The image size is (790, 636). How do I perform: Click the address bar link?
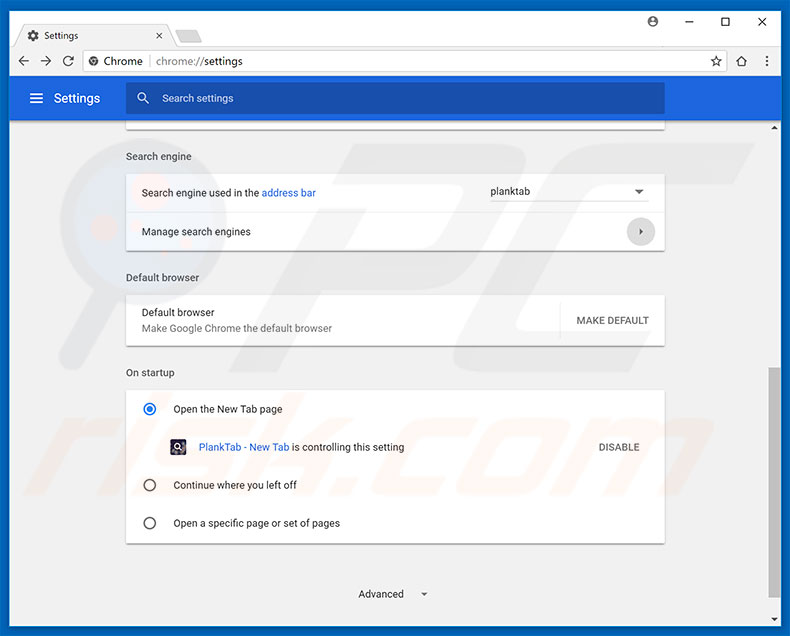point(289,193)
